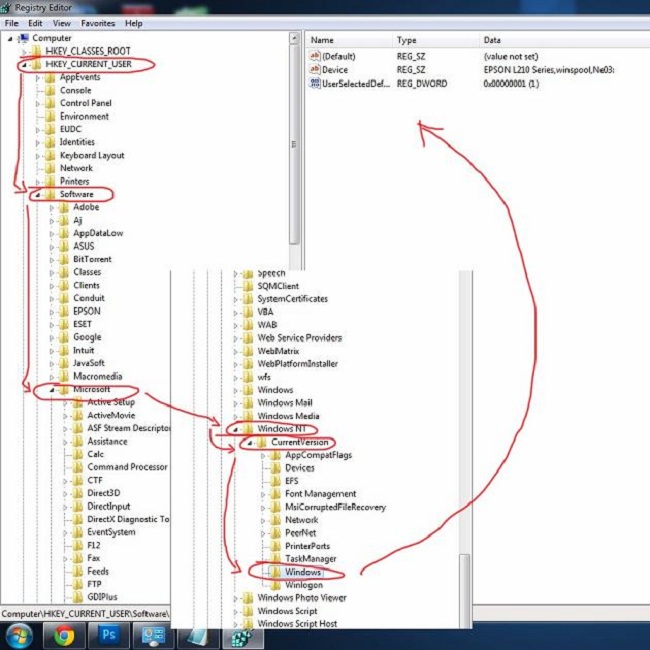650x650 pixels.
Task: Open the File menu
Action: coord(12,23)
